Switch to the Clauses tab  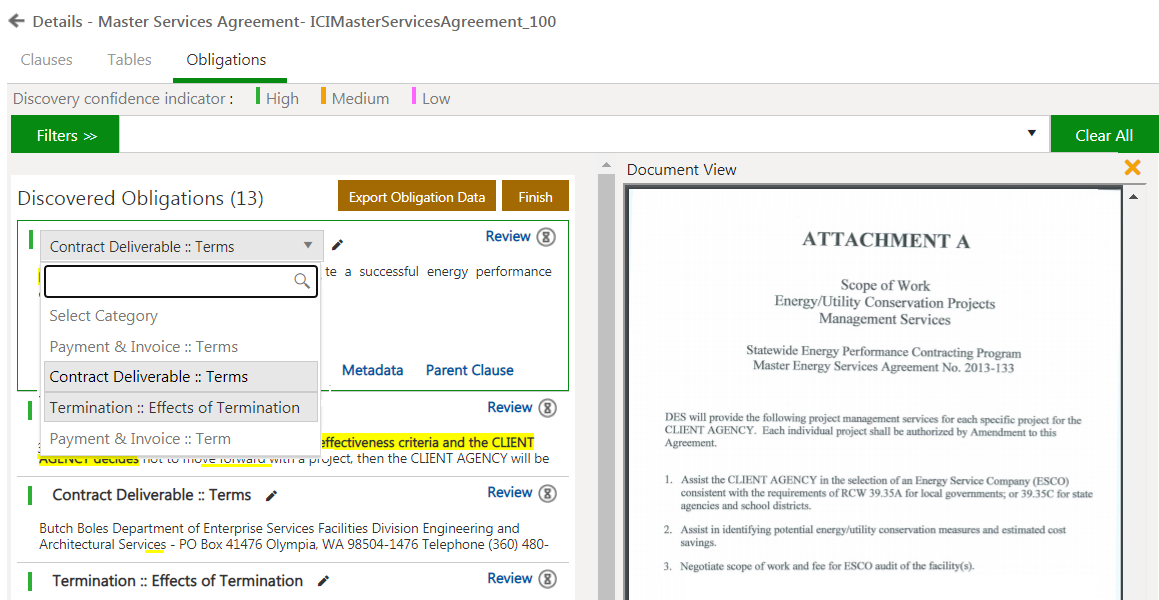pos(47,60)
